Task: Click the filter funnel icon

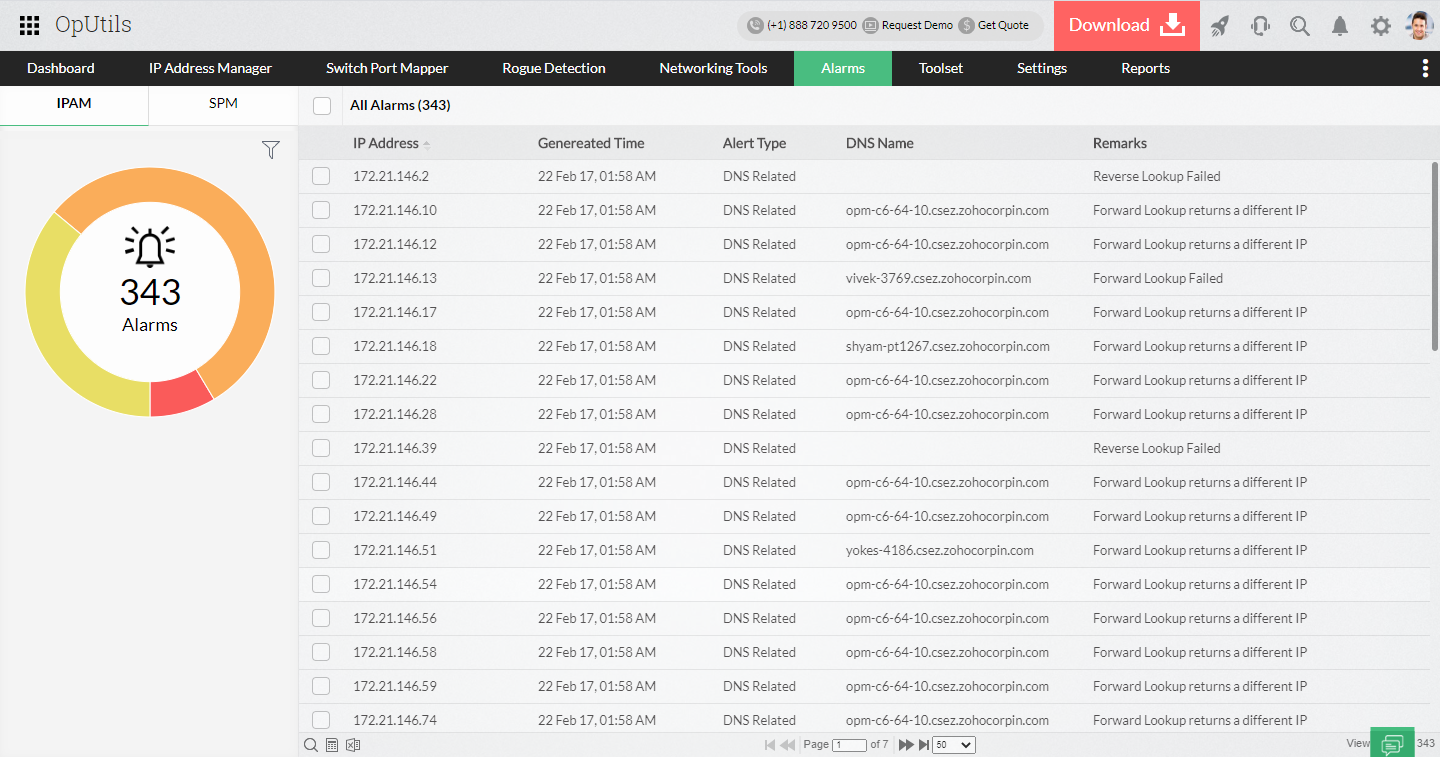Action: (270, 150)
